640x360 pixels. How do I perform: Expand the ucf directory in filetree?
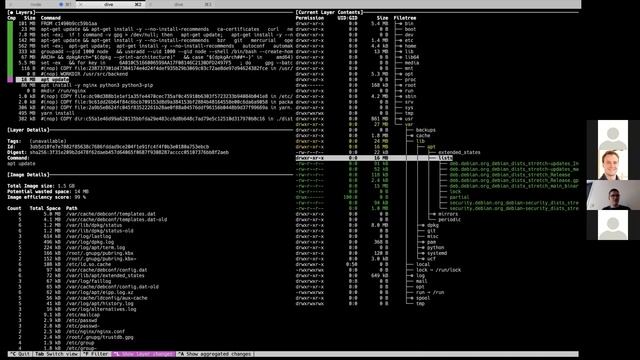(x=431, y=259)
